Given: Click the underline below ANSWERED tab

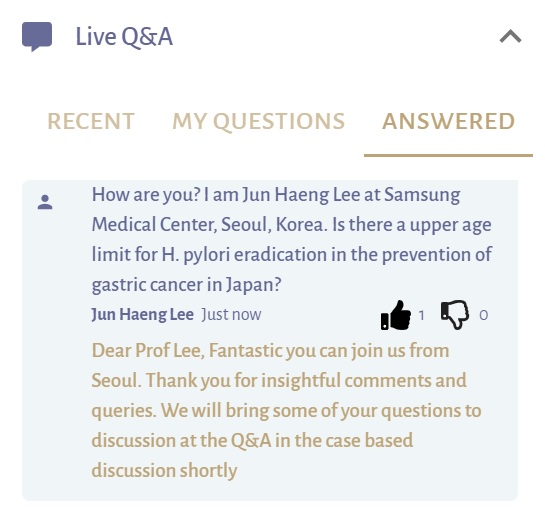Looking at the screenshot, I should tap(448, 155).
